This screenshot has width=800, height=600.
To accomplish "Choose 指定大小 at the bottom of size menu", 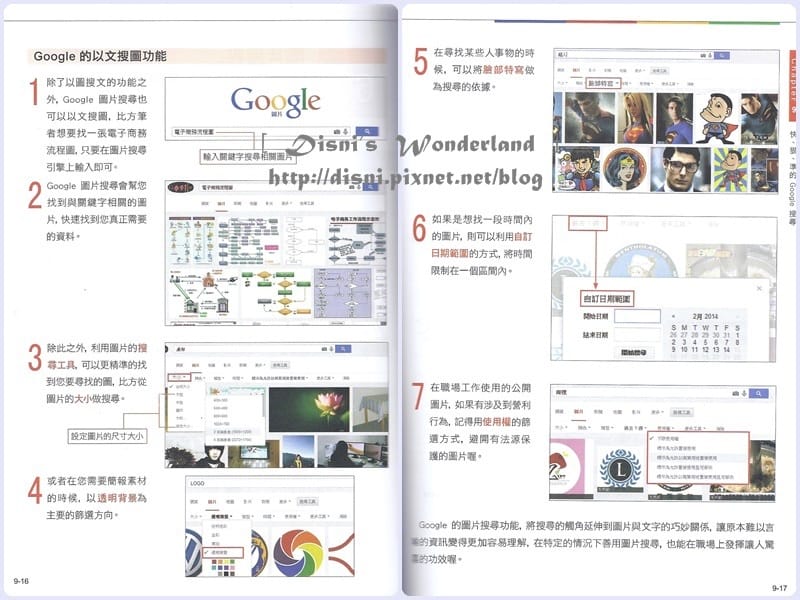I will coord(182,426).
